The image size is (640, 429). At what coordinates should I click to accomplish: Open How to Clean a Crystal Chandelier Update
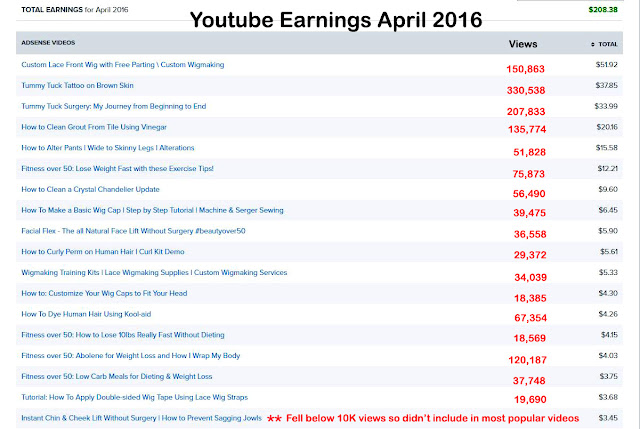[x=90, y=189]
